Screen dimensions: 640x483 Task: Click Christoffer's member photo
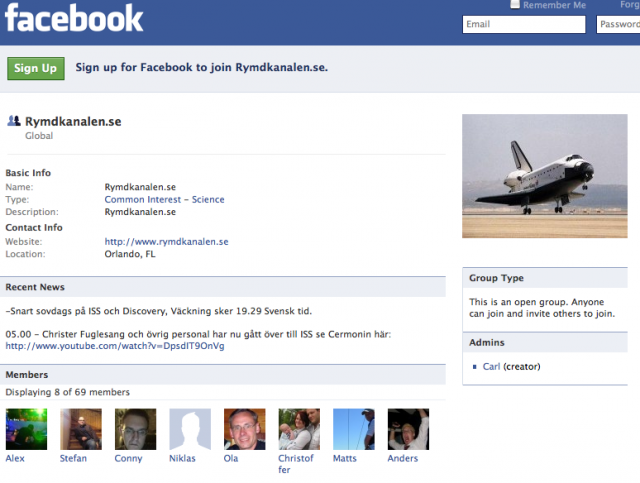pos(299,429)
